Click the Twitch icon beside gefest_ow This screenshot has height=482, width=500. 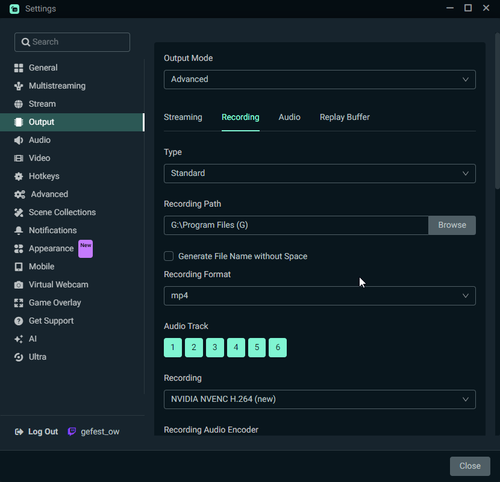(72, 432)
